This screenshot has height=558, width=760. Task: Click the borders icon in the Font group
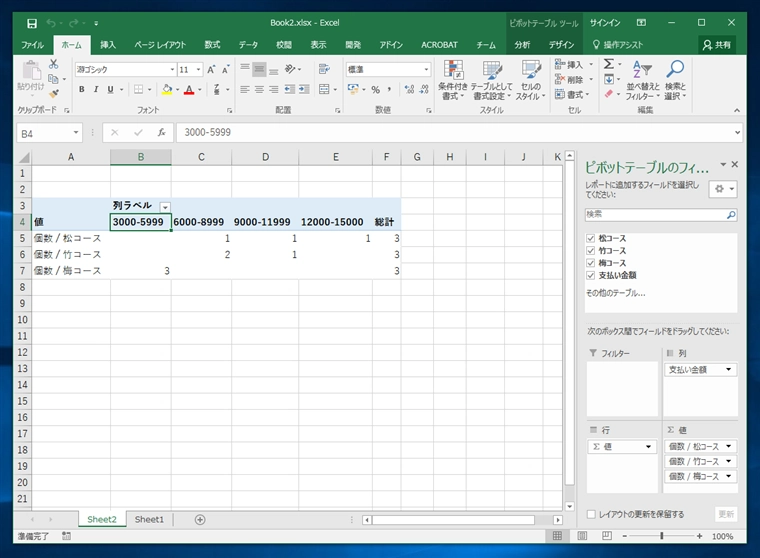pyautogui.click(x=139, y=89)
